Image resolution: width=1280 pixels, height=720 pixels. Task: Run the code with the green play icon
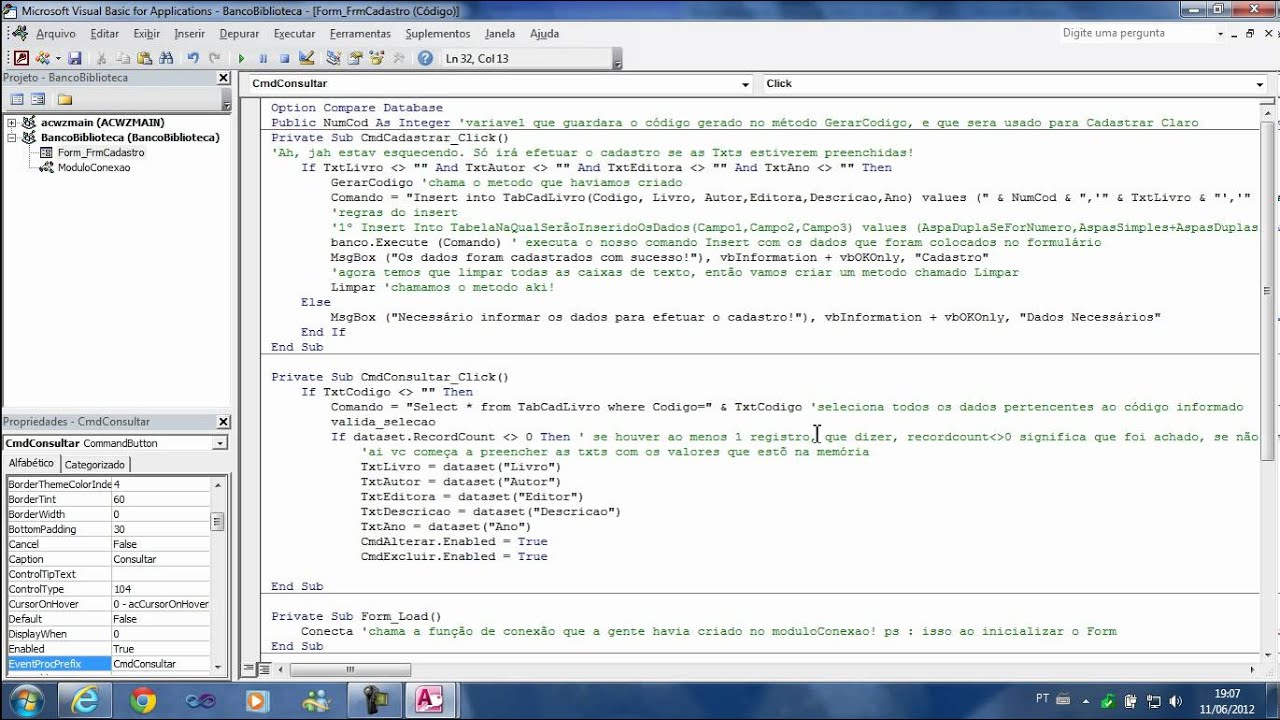point(241,59)
